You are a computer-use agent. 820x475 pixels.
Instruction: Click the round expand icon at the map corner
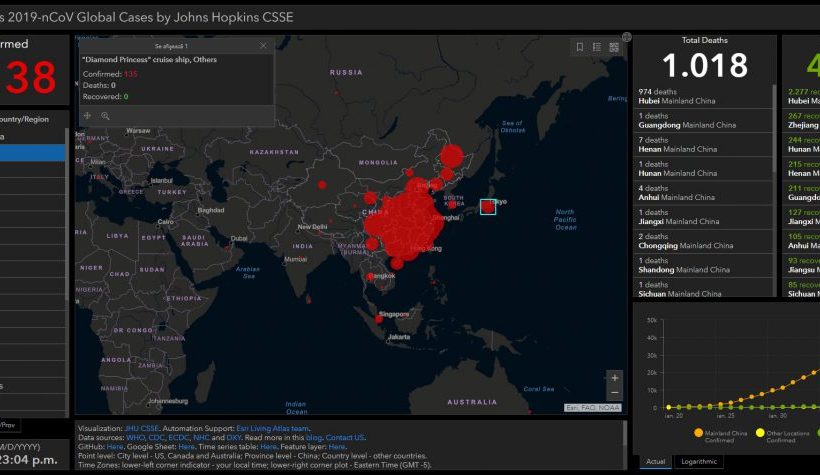click(627, 37)
